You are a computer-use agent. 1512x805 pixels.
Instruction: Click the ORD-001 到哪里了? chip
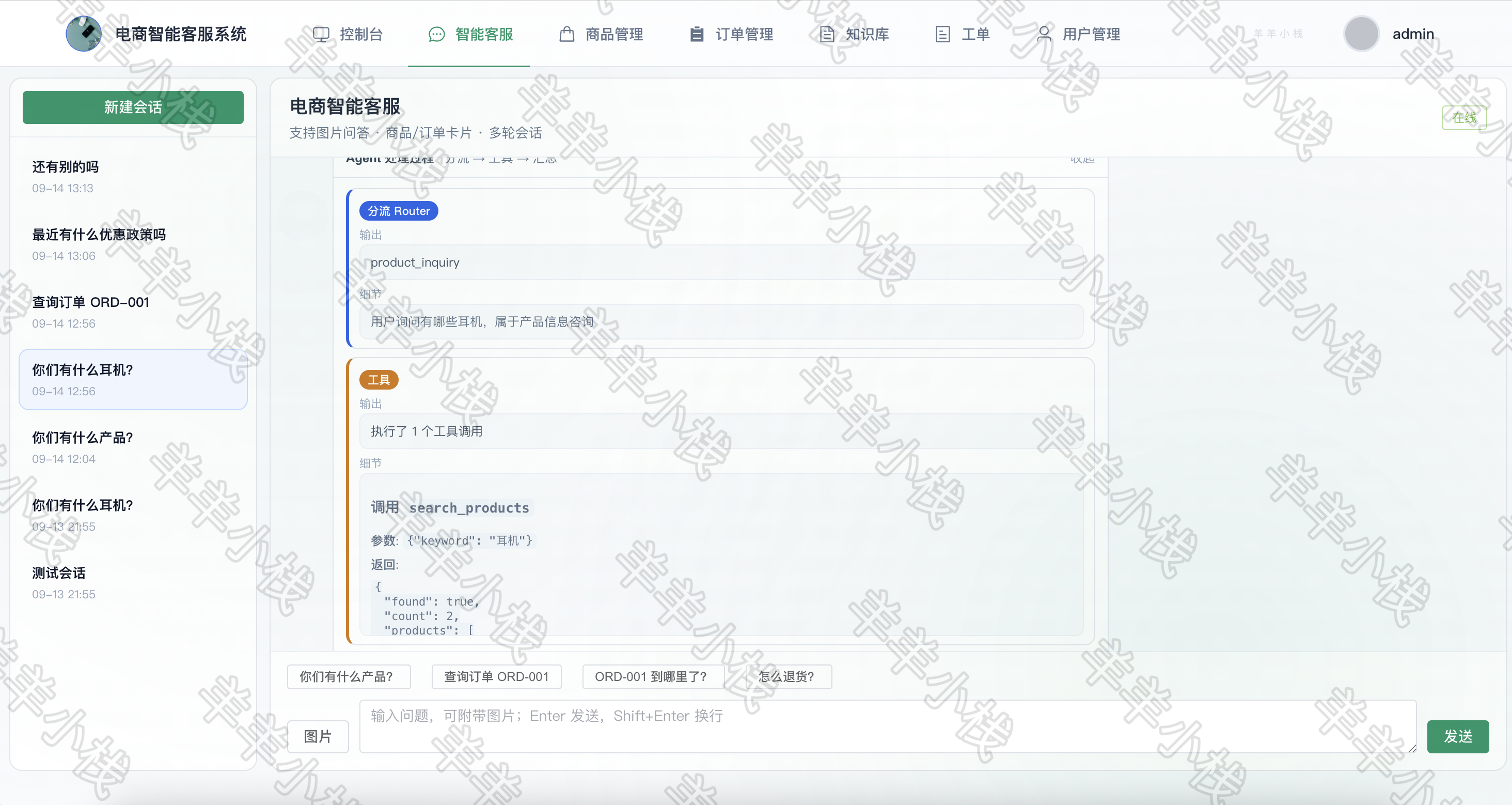tap(653, 677)
